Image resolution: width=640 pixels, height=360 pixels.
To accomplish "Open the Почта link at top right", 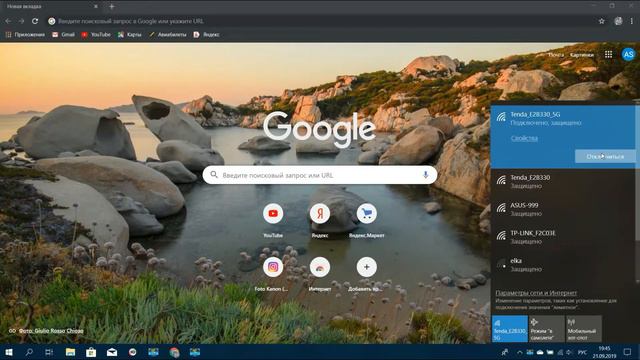I will pos(556,55).
